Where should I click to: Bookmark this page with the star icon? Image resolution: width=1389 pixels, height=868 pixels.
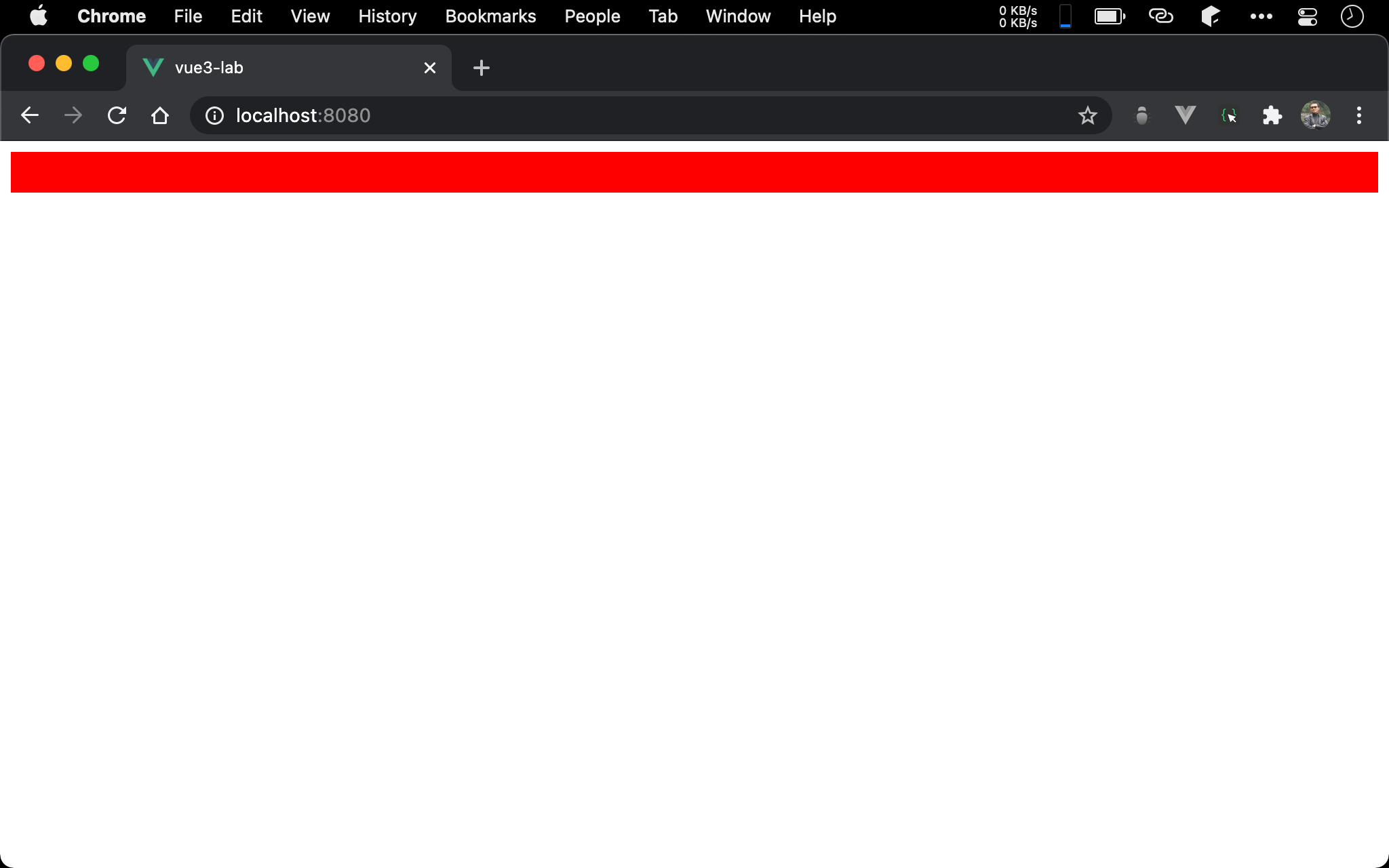point(1087,115)
